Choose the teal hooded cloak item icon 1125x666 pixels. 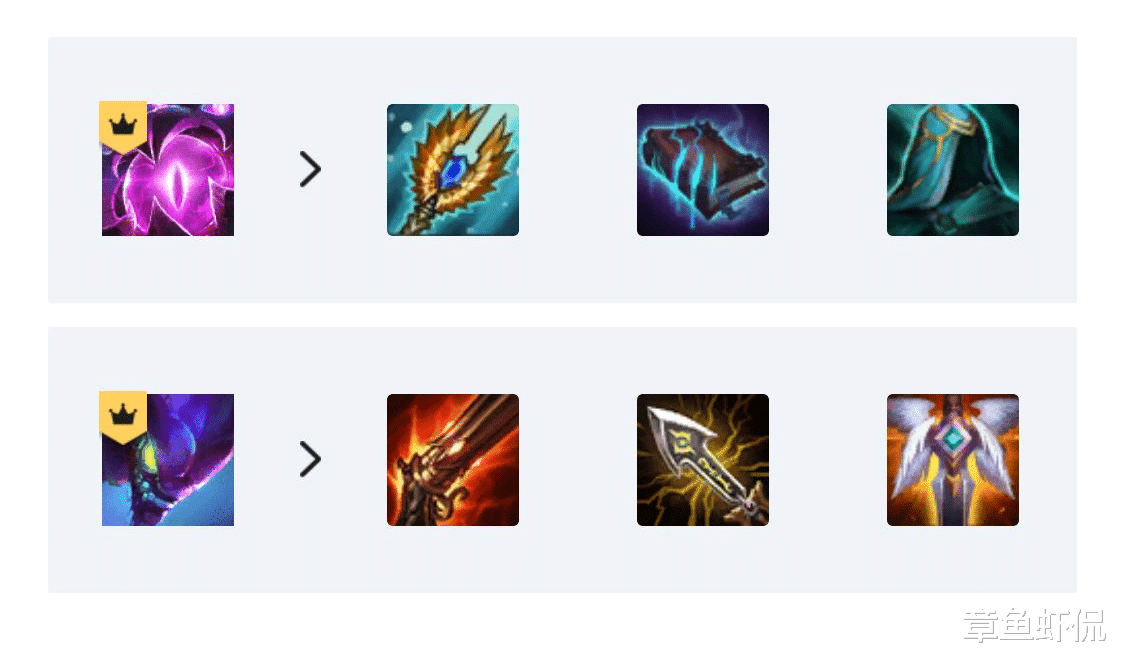click(953, 170)
